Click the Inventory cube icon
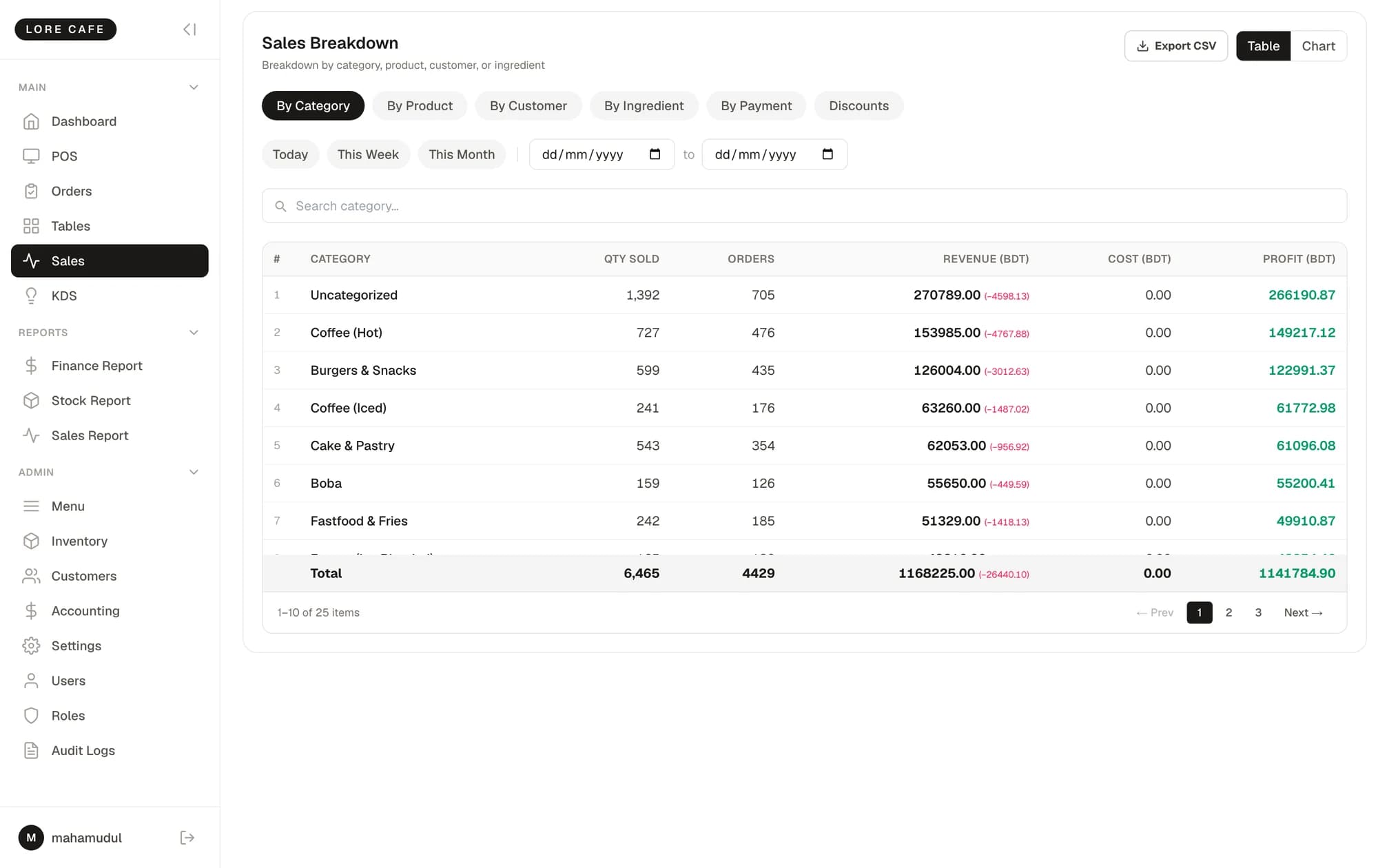The height and width of the screenshot is (868, 1389). 31,541
